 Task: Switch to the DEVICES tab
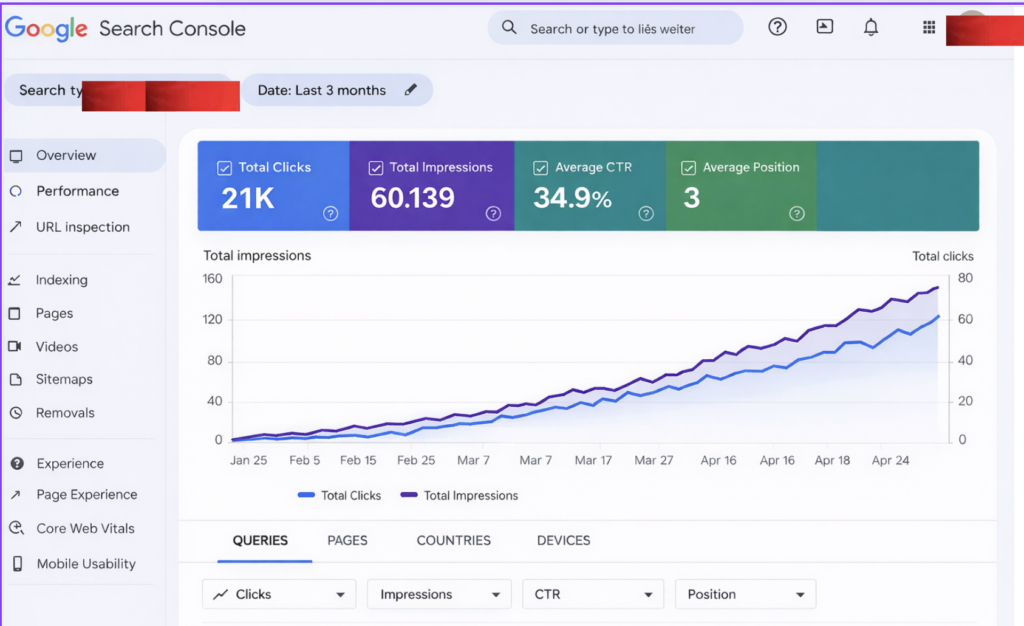click(563, 540)
